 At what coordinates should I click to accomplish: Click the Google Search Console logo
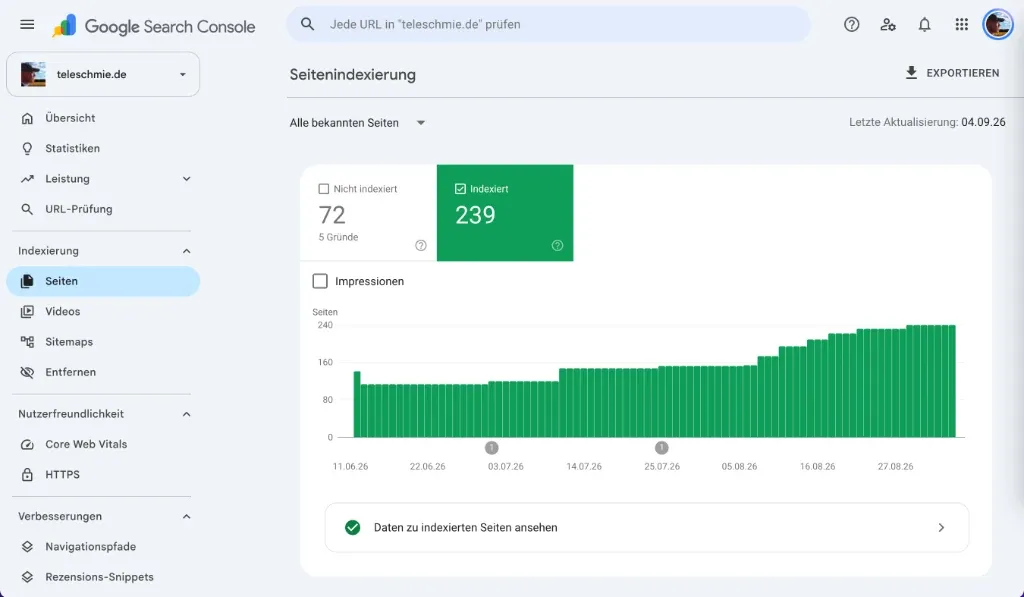click(x=154, y=26)
